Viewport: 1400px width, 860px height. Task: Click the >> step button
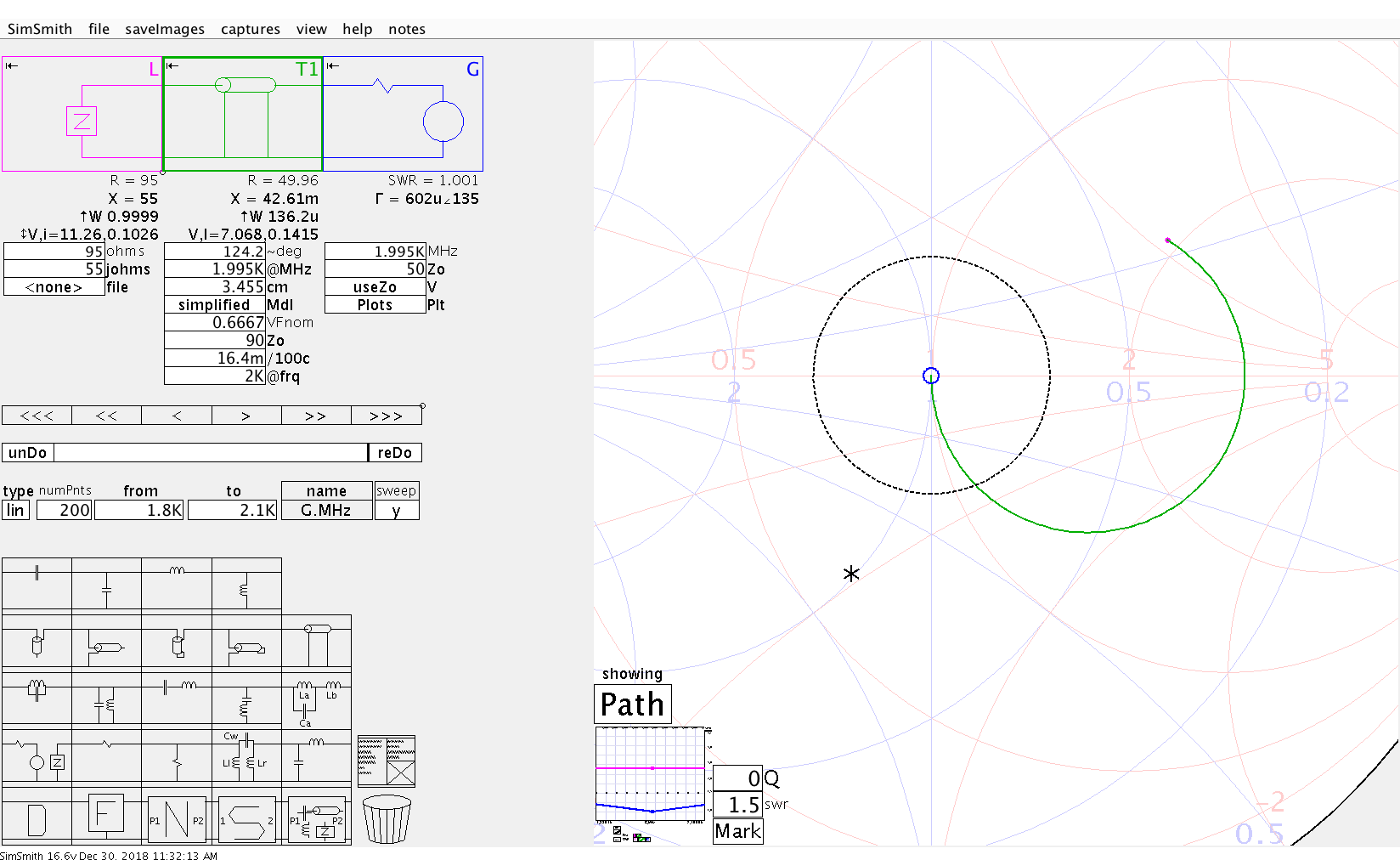pyautogui.click(x=316, y=416)
